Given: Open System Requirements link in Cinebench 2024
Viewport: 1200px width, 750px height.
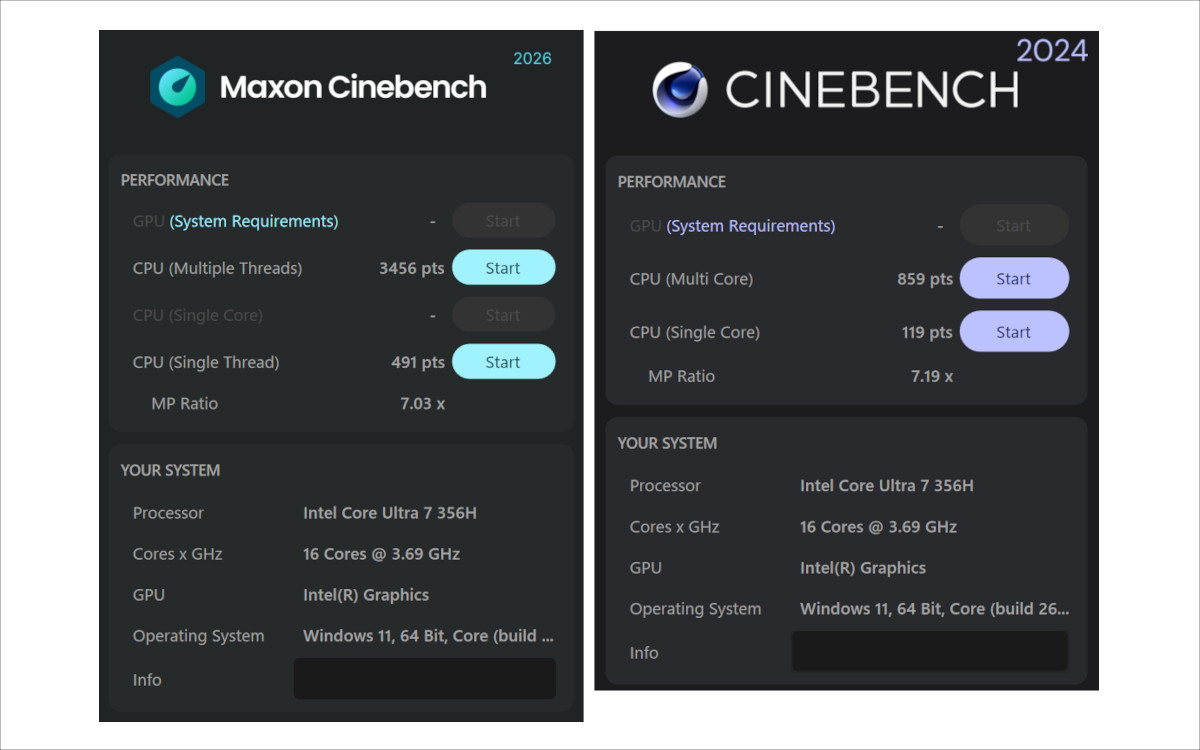Looking at the screenshot, I should pyautogui.click(x=751, y=226).
